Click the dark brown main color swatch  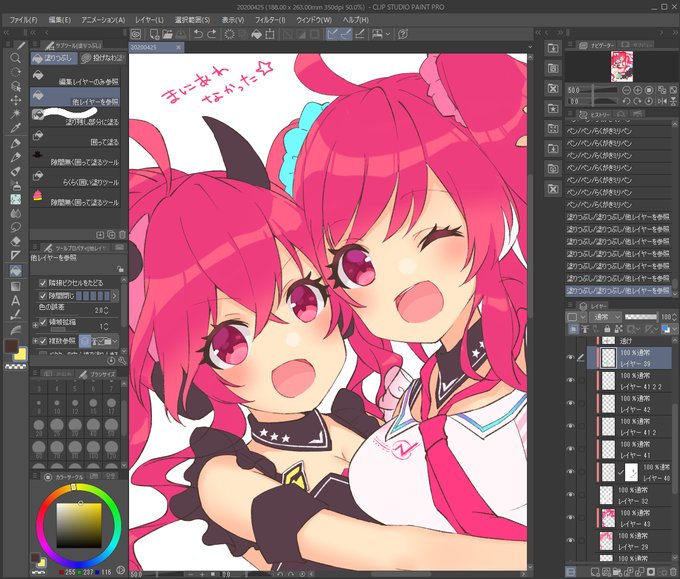[x=10, y=346]
